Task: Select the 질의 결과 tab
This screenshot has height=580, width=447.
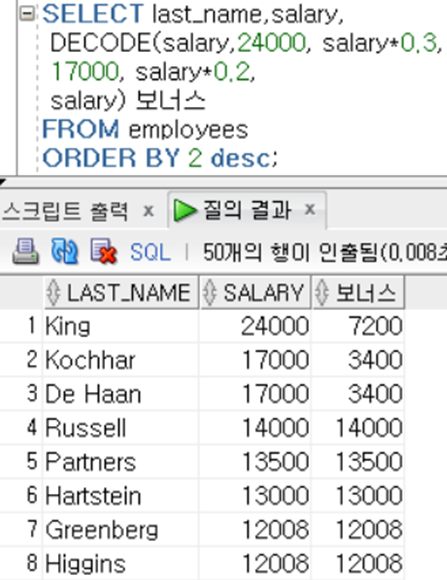Action: click(247, 210)
